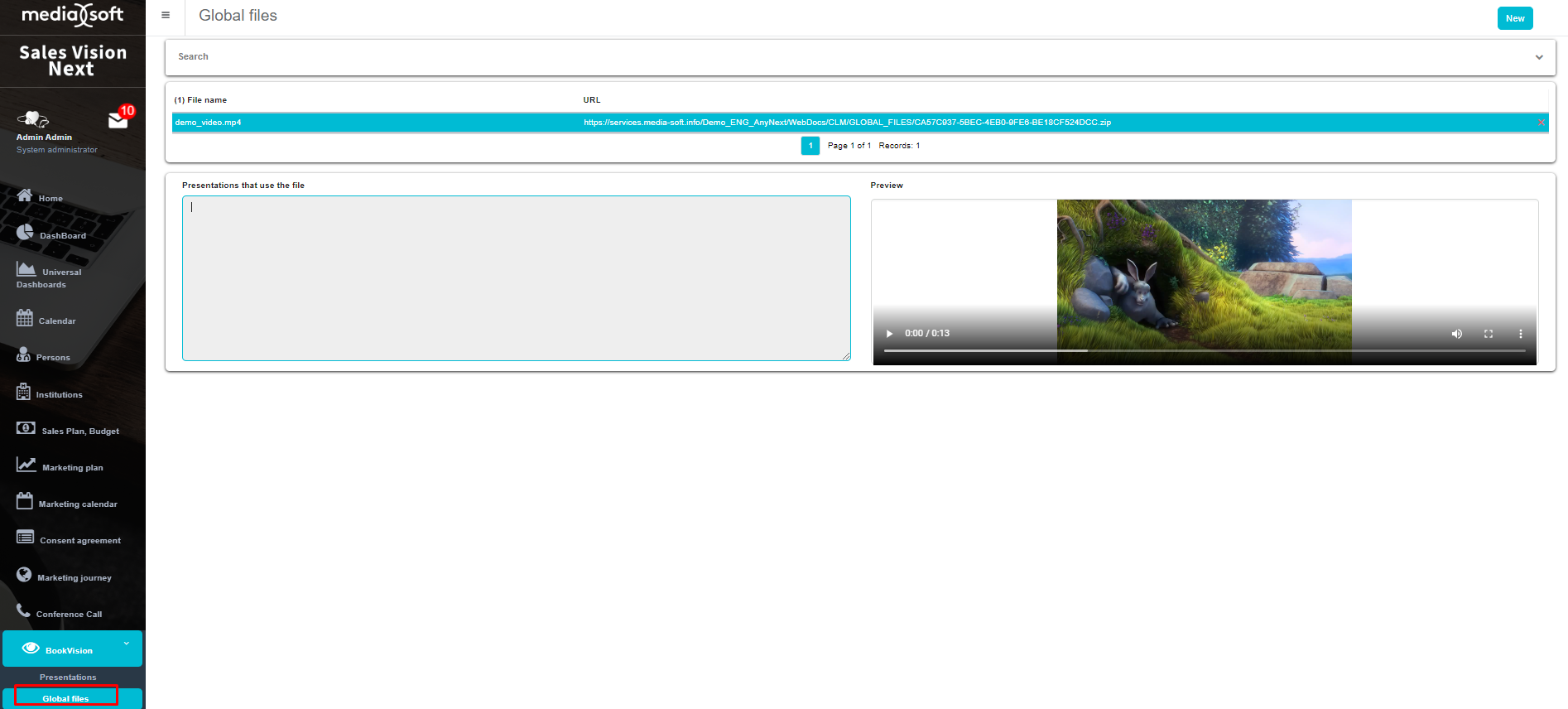The width and height of the screenshot is (1568, 709).
Task: Delete the demo_video.mp4 row
Action: (1541, 123)
